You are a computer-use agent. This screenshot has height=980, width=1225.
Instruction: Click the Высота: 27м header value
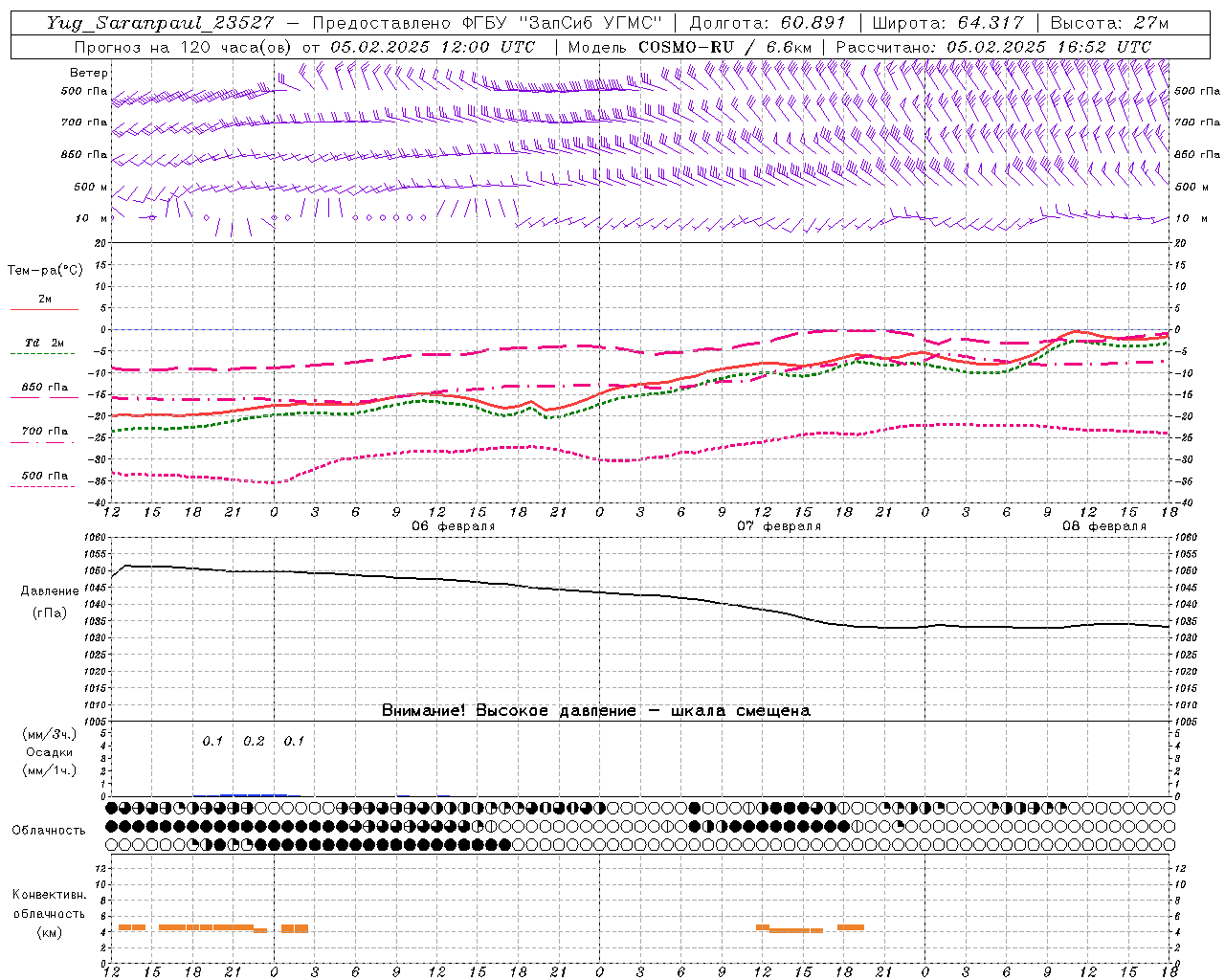click(1109, 23)
